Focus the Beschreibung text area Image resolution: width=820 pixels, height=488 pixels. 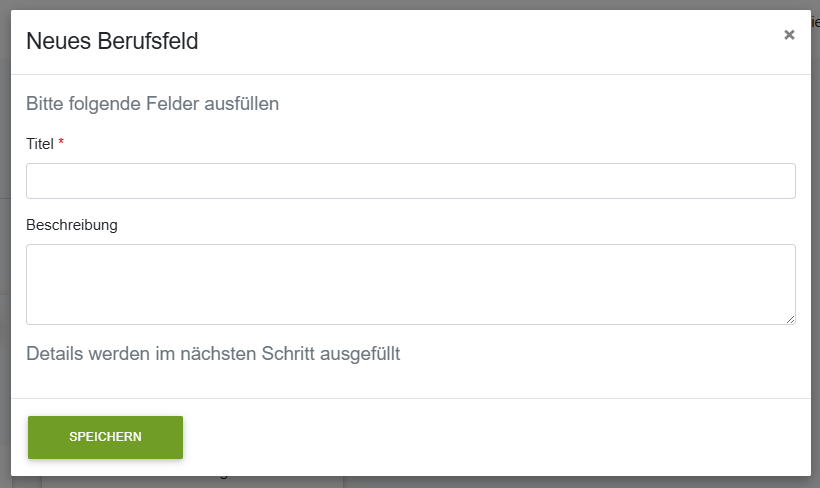pos(411,285)
